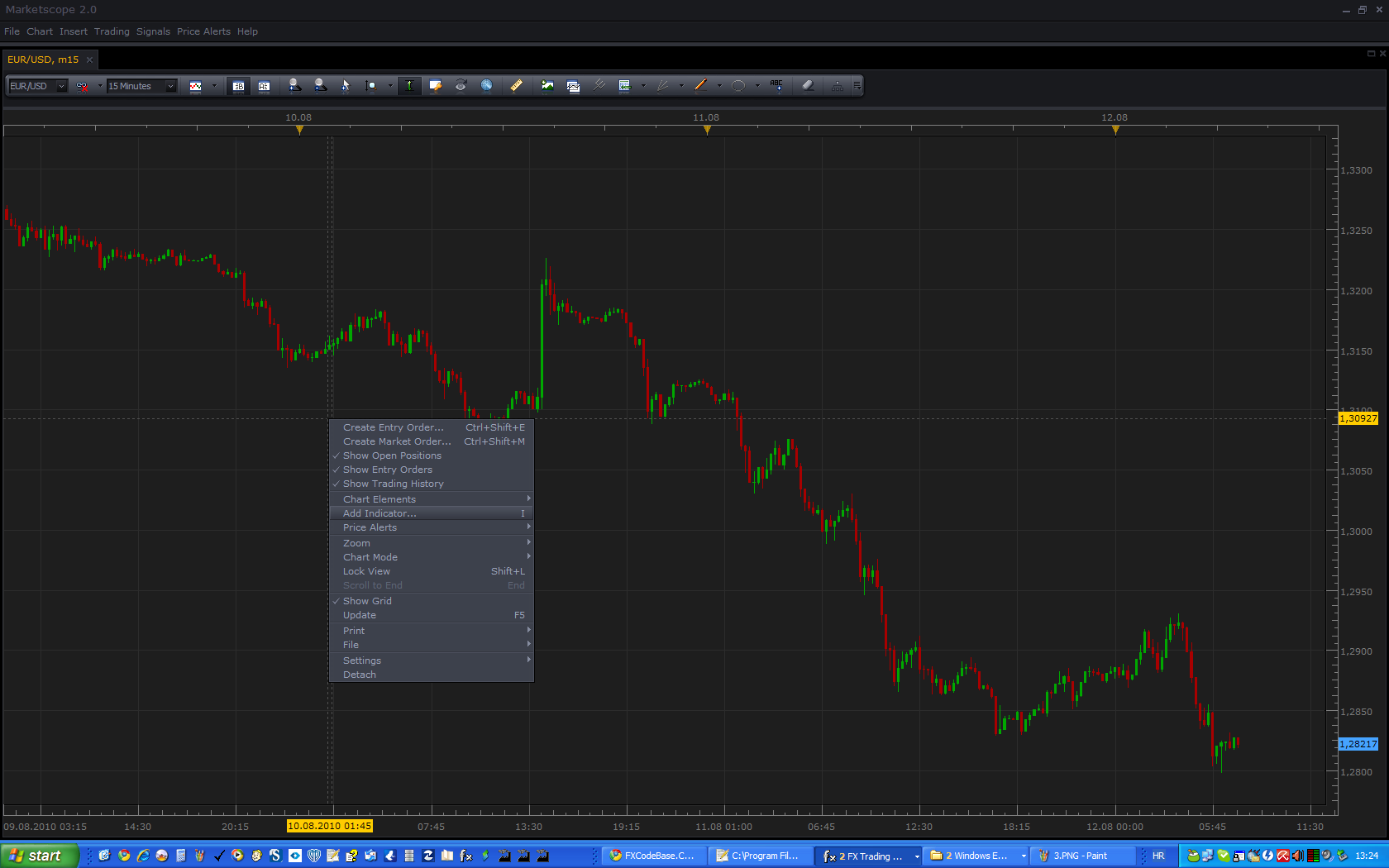This screenshot has width=1389, height=868.
Task: Open the Zoom submenu
Action: [x=432, y=543]
